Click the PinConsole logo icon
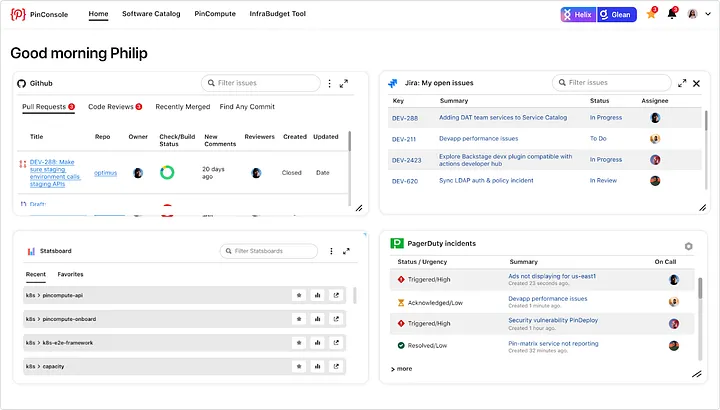720x410 pixels. pyautogui.click(x=18, y=14)
